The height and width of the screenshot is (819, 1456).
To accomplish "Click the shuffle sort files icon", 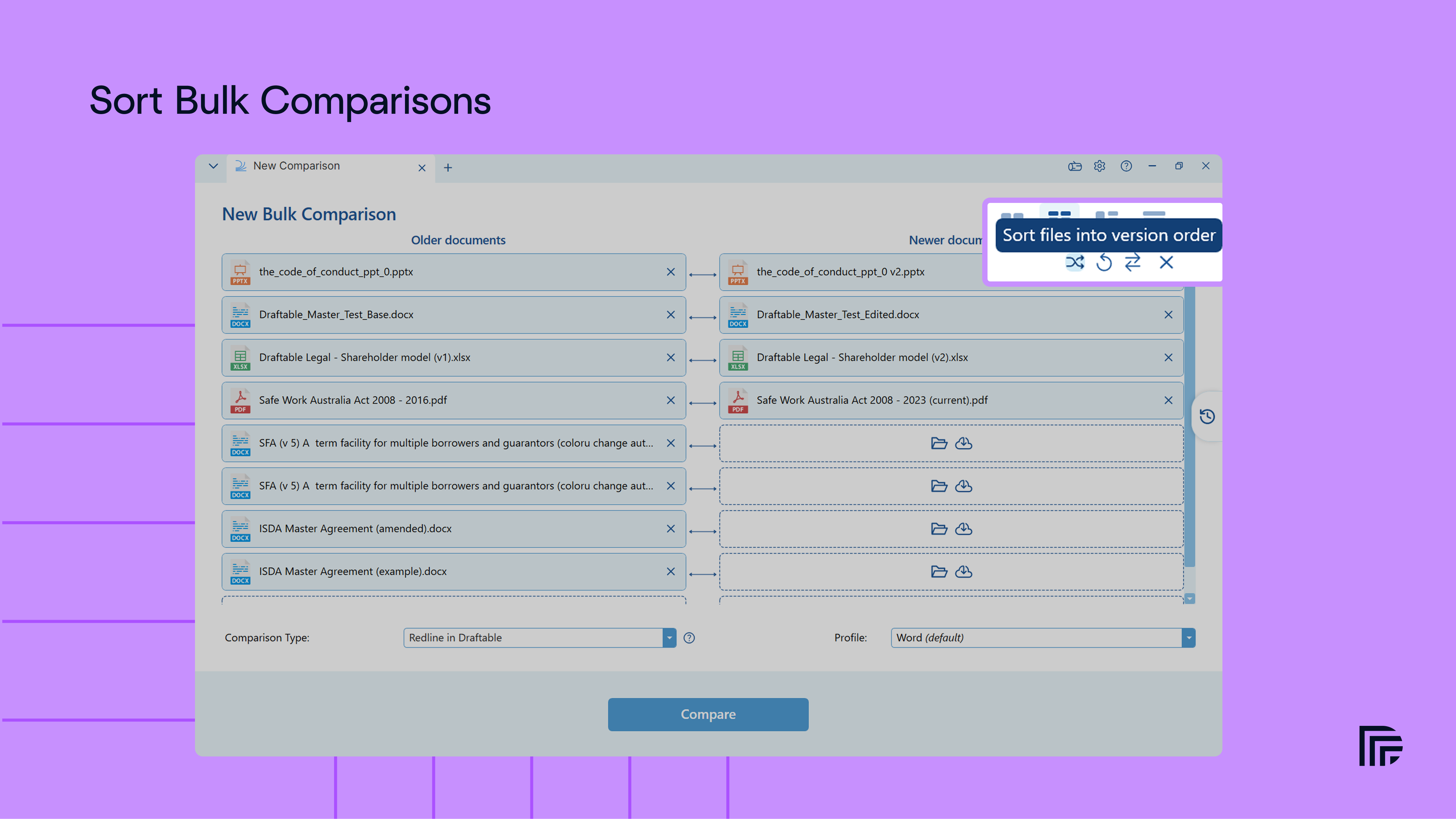I will click(x=1074, y=262).
